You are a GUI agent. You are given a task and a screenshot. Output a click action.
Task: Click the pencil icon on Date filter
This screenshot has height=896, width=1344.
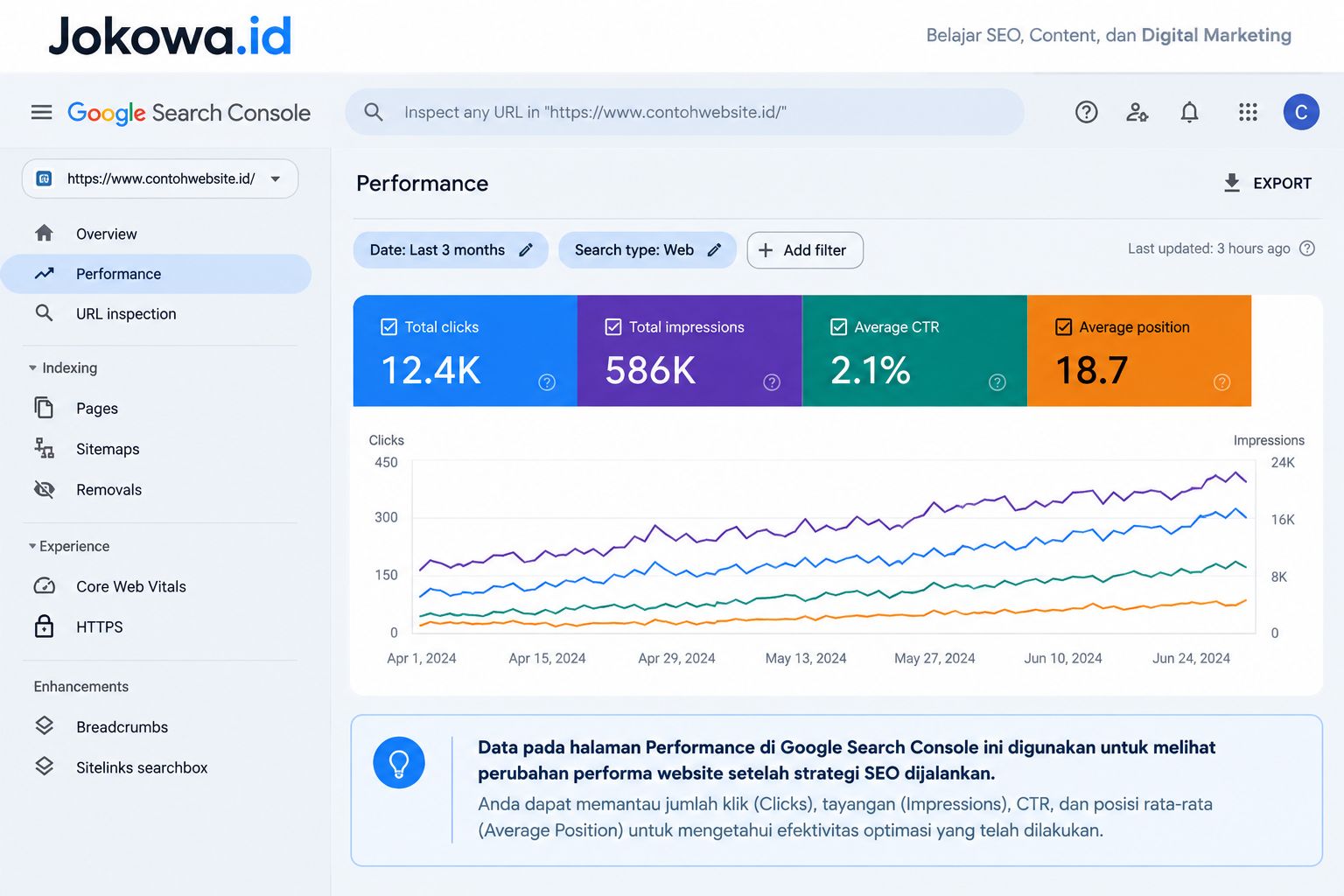pyautogui.click(x=526, y=250)
